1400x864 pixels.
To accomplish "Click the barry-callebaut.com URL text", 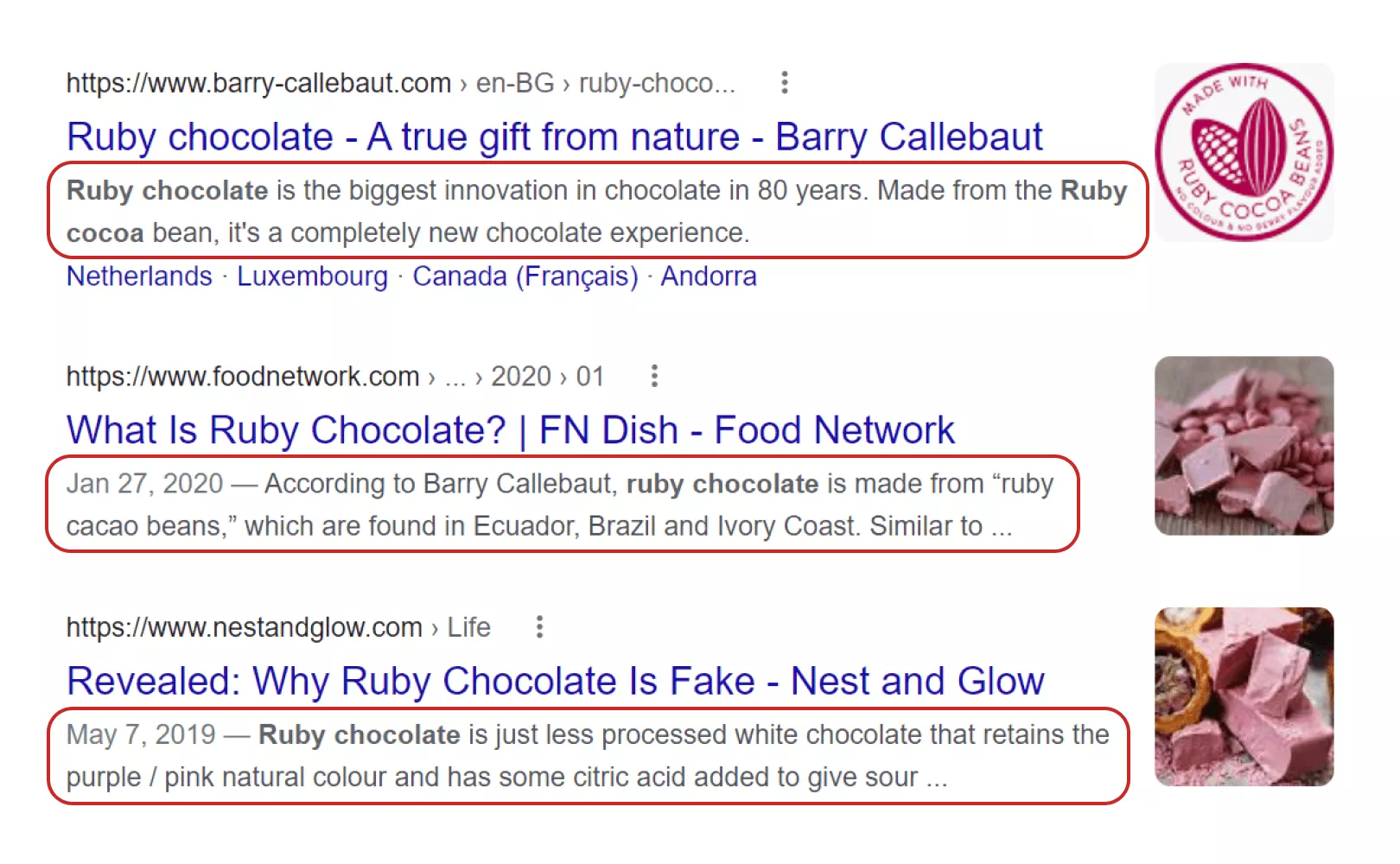I will (x=258, y=83).
